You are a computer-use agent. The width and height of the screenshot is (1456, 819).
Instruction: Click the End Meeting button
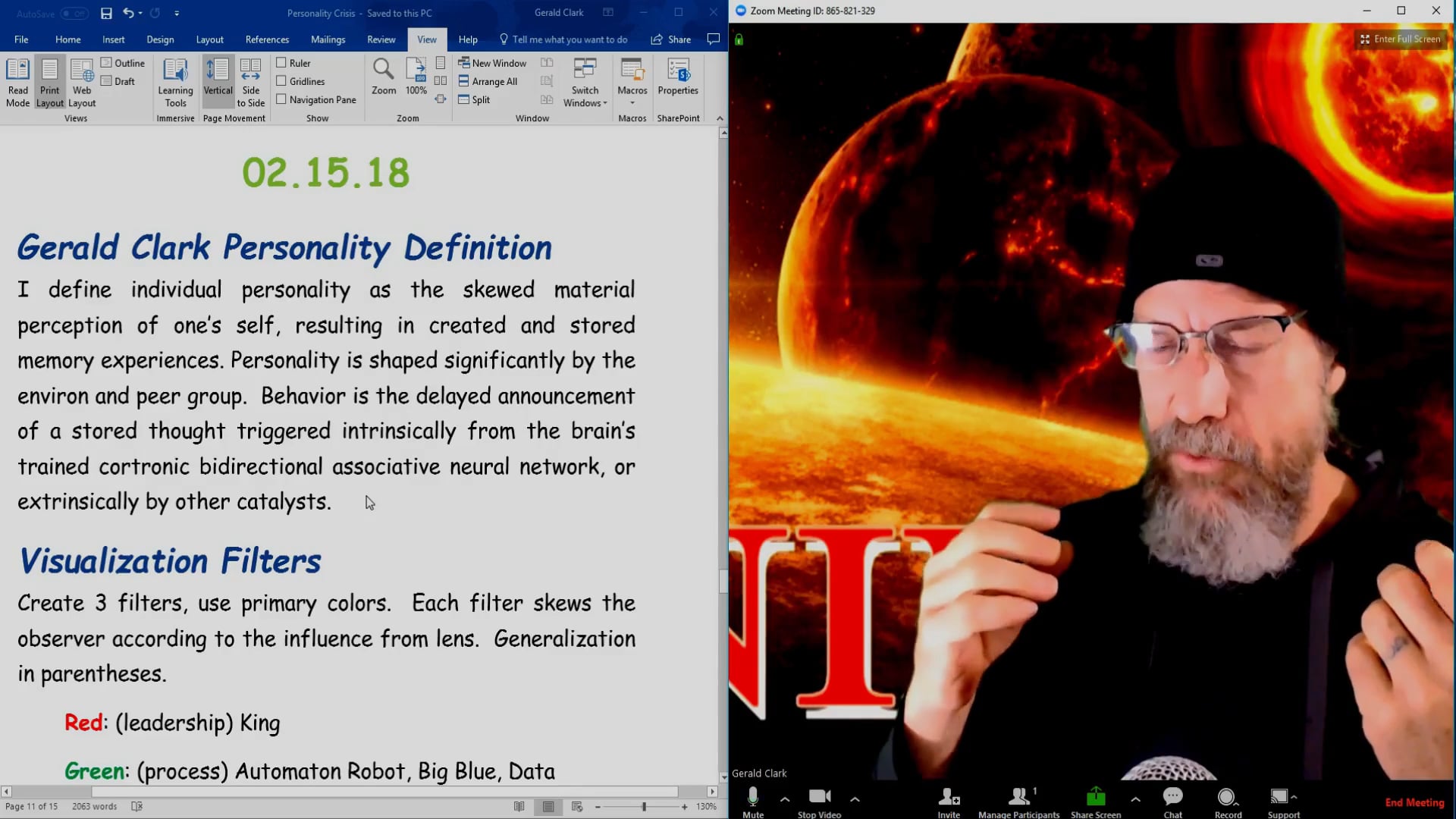click(x=1414, y=802)
